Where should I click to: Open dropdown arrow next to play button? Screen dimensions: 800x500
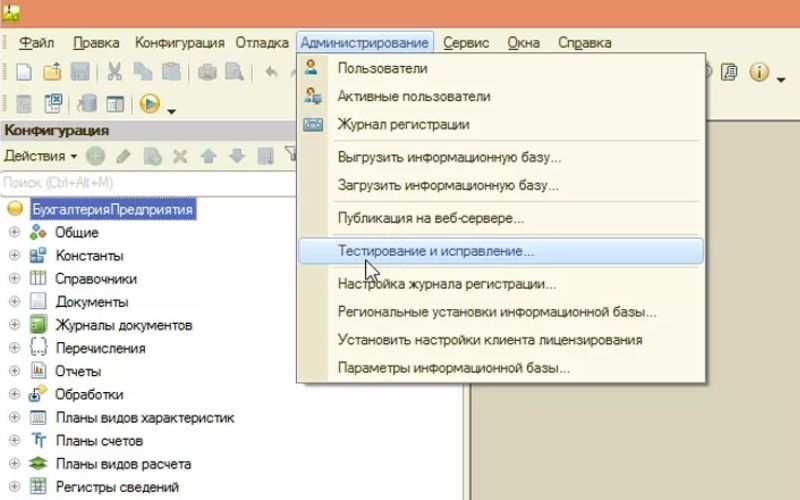coord(171,111)
